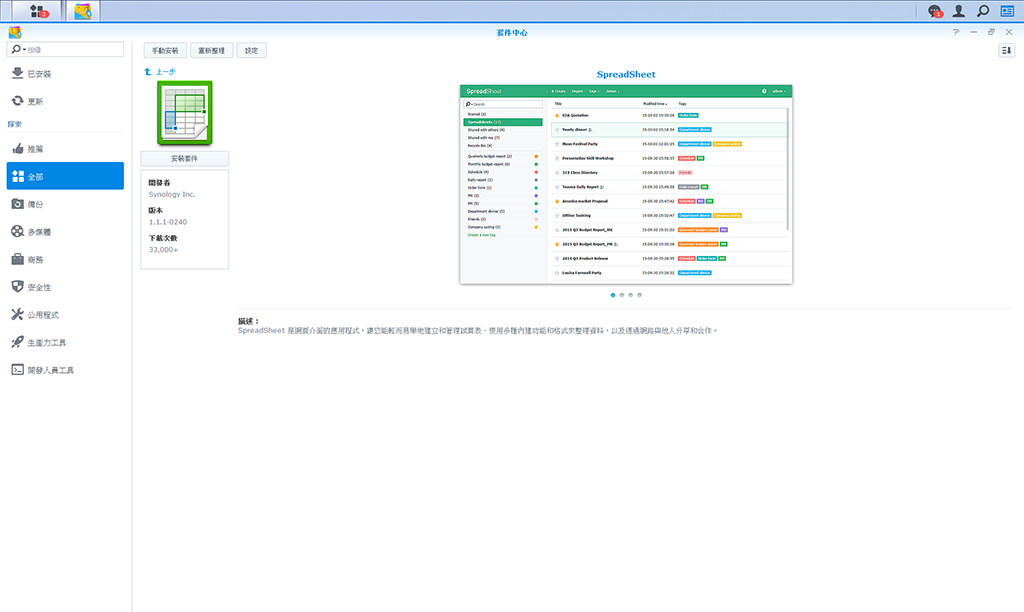The image size is (1024, 612).
Task: Click the 推薦 thumbs-up icon
Action: [x=18, y=149]
